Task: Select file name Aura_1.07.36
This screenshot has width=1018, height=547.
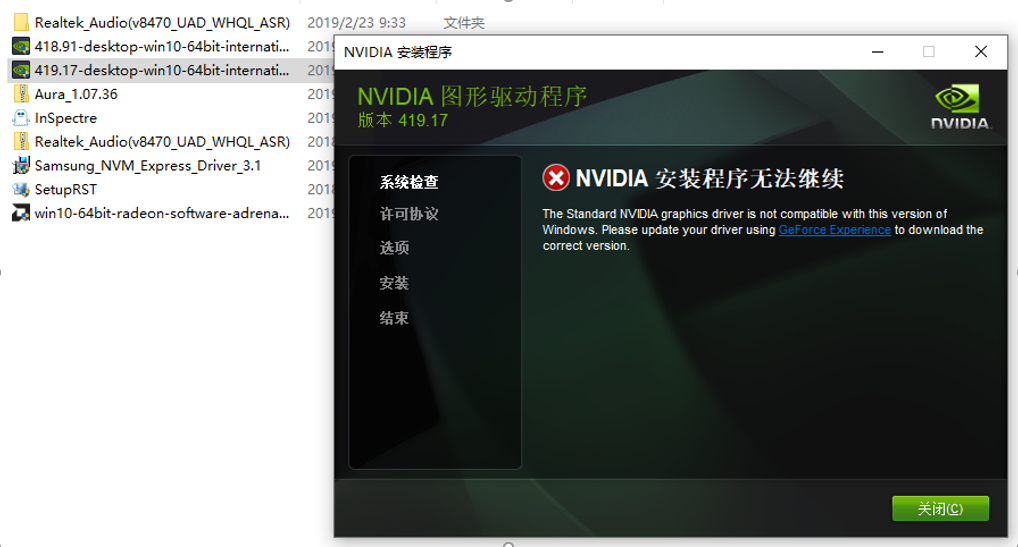Action: (x=76, y=94)
